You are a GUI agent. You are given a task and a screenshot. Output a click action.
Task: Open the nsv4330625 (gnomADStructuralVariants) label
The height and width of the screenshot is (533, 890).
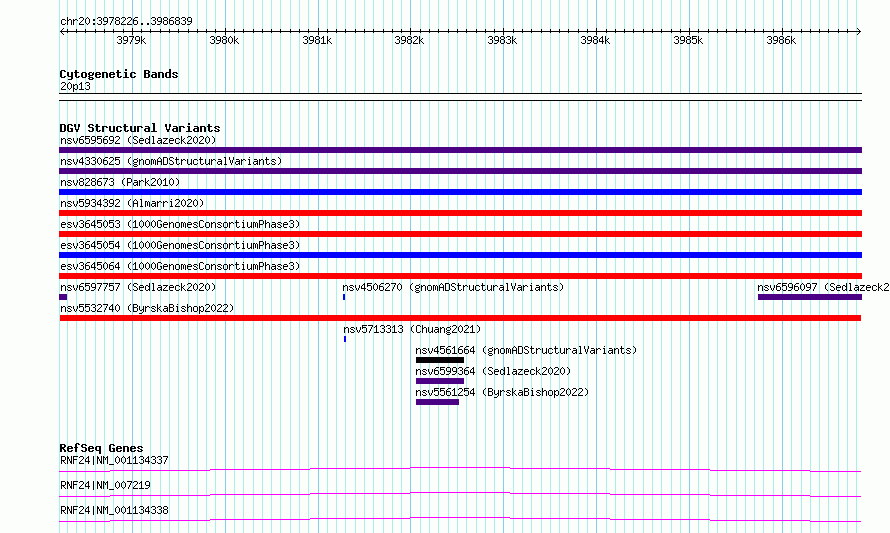[x=171, y=161]
